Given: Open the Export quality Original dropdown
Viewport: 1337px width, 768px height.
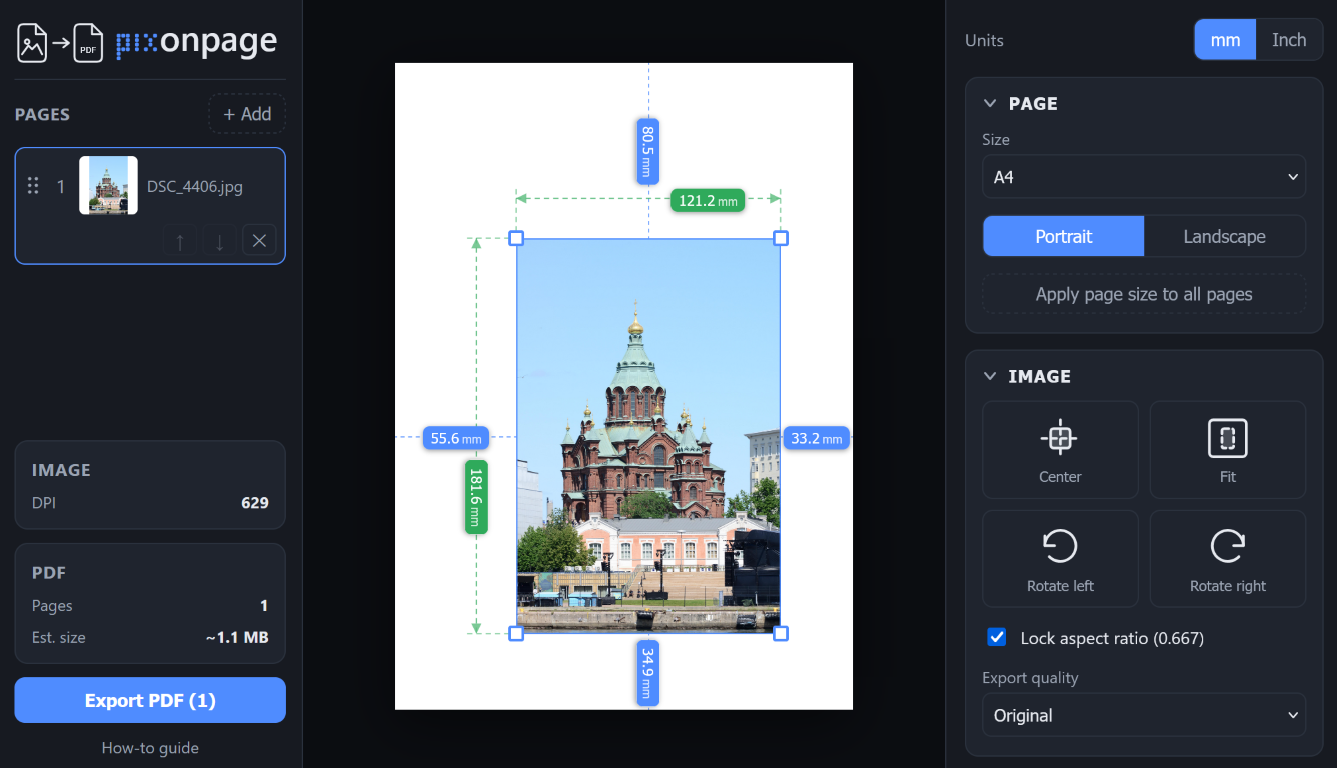Looking at the screenshot, I should (x=1144, y=716).
